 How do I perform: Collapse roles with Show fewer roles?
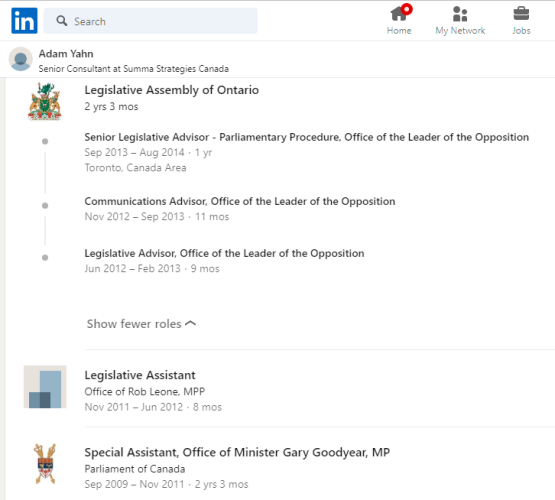pyautogui.click(x=141, y=324)
